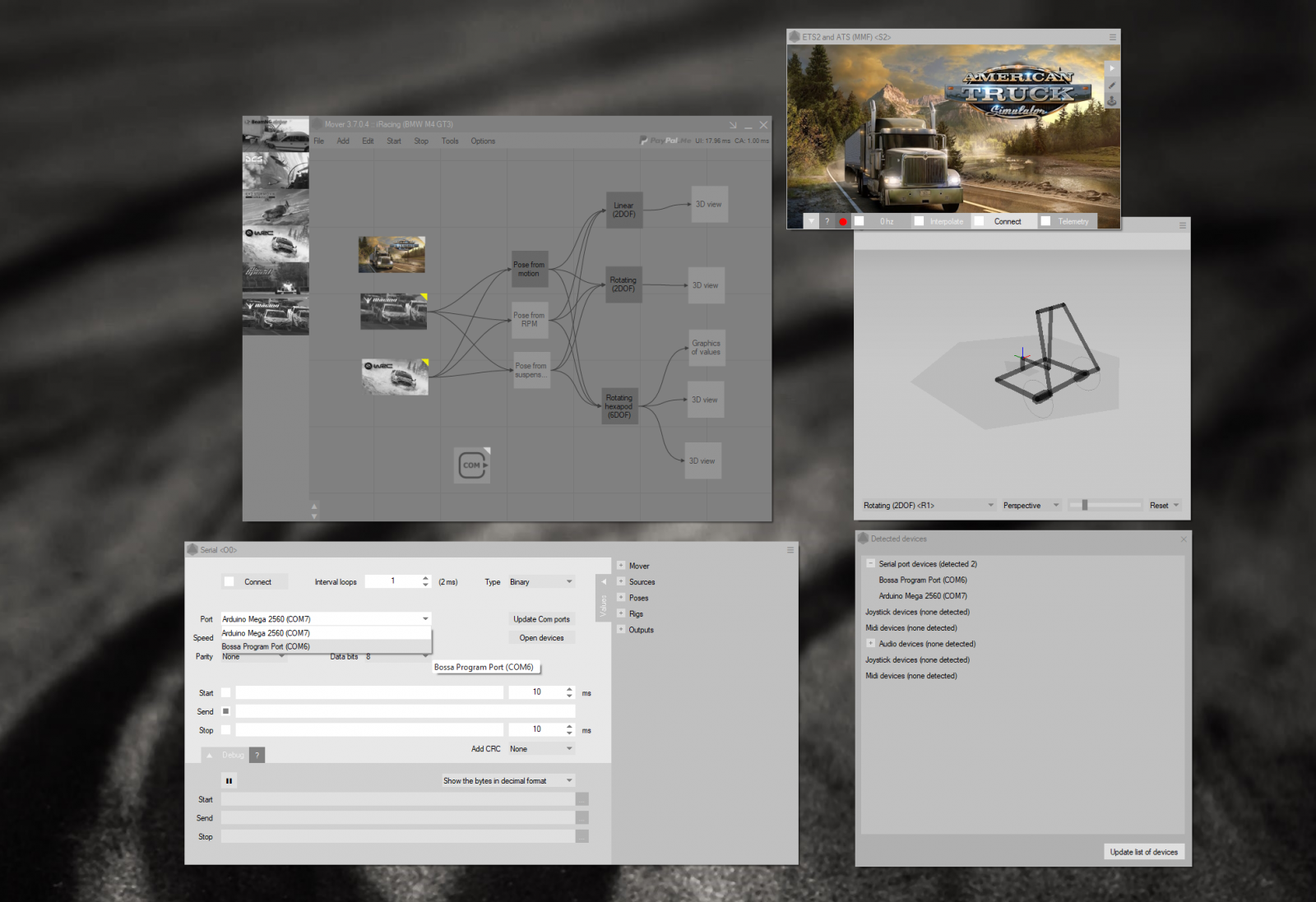
Task: Open the hamburger menu of ETS2 and ATS window
Action: (x=1112, y=37)
